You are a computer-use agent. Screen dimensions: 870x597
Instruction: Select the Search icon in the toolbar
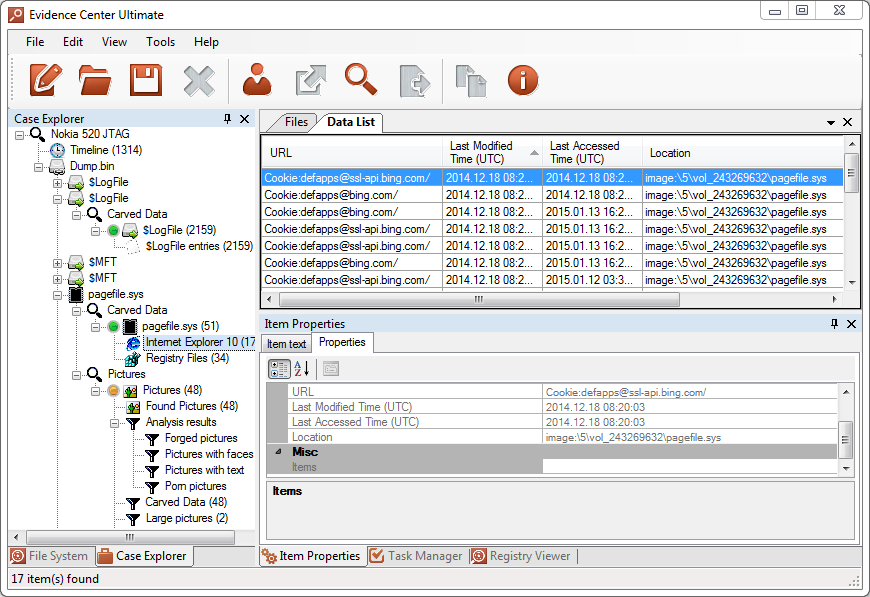360,80
